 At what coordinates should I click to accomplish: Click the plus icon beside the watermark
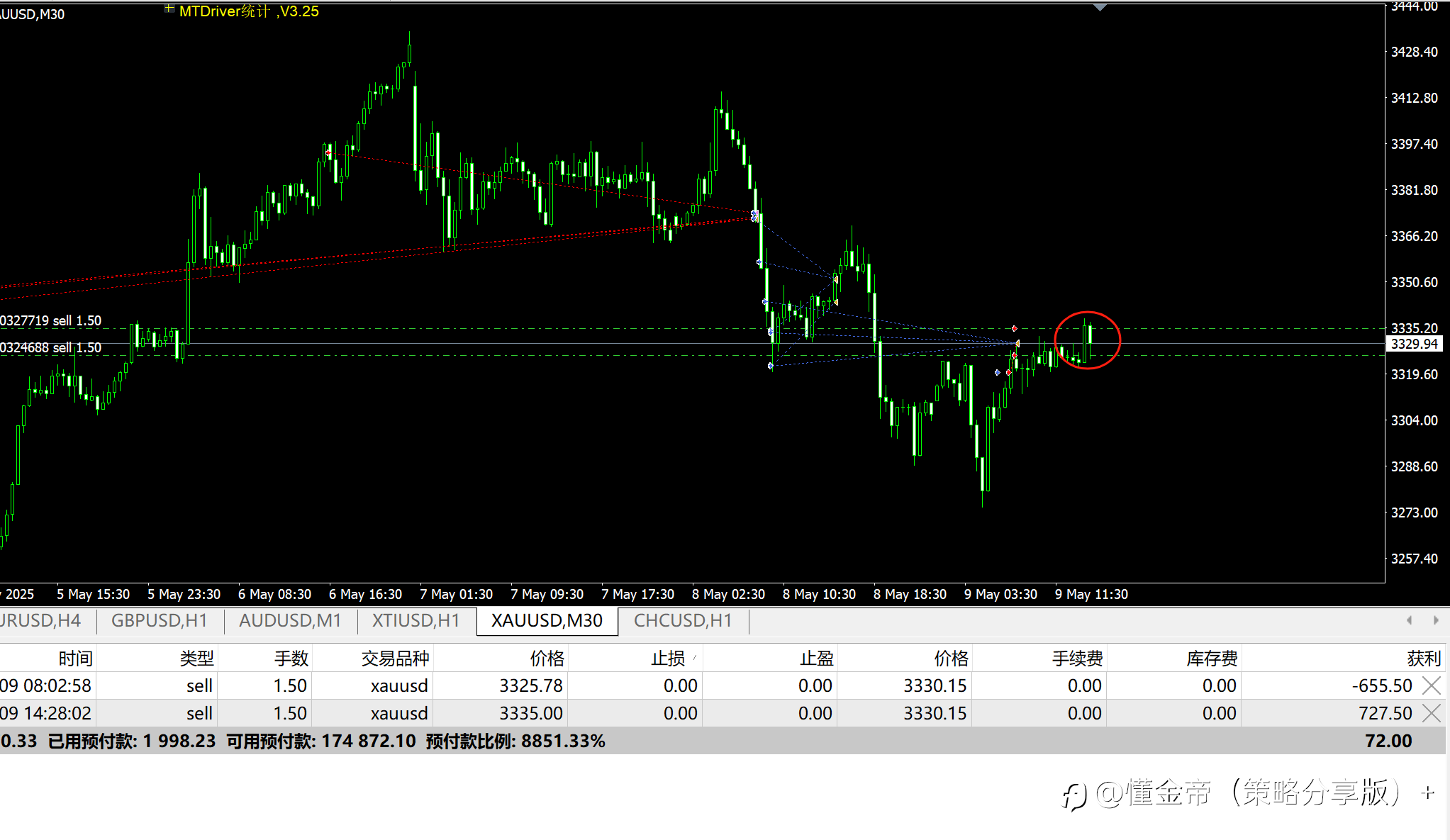click(x=1428, y=793)
